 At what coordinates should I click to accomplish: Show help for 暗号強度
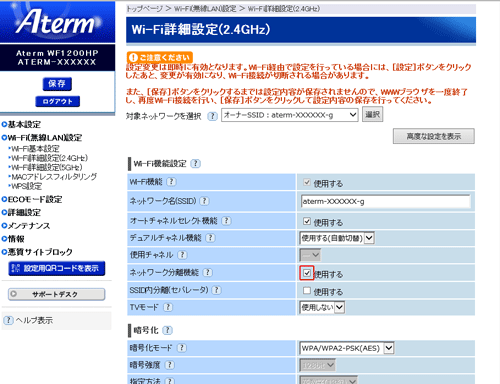point(170,365)
